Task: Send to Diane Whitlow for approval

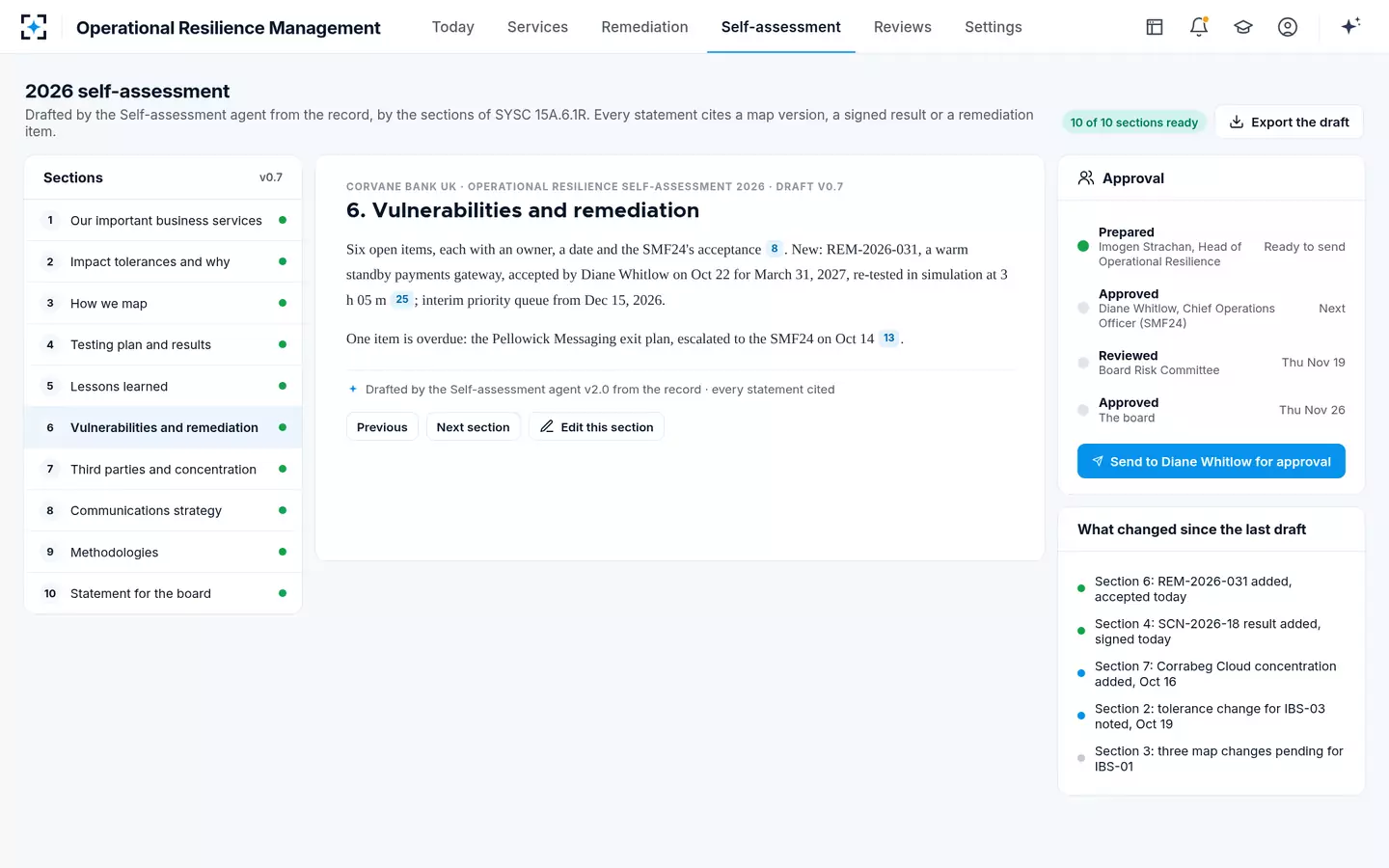Action: pos(1212,462)
